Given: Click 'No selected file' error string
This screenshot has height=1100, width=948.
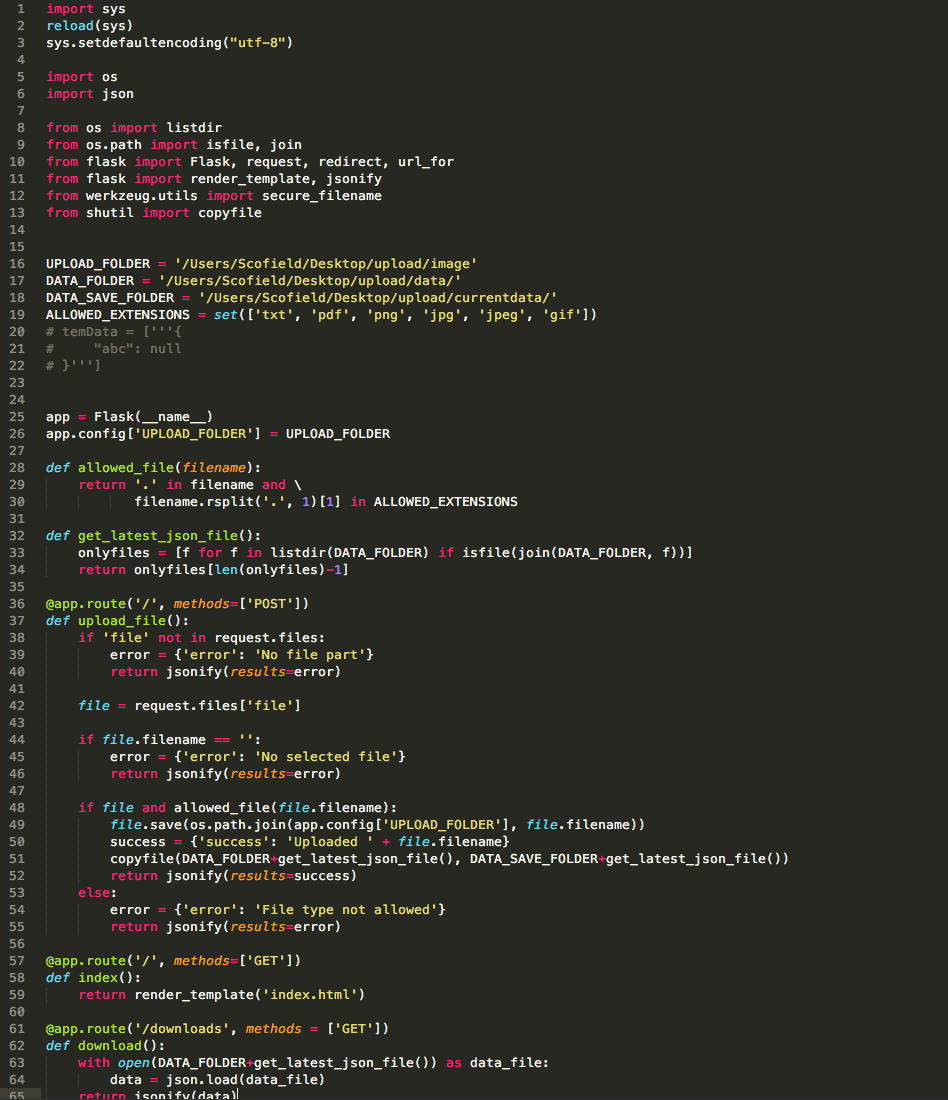Looking at the screenshot, I should click(326, 757).
